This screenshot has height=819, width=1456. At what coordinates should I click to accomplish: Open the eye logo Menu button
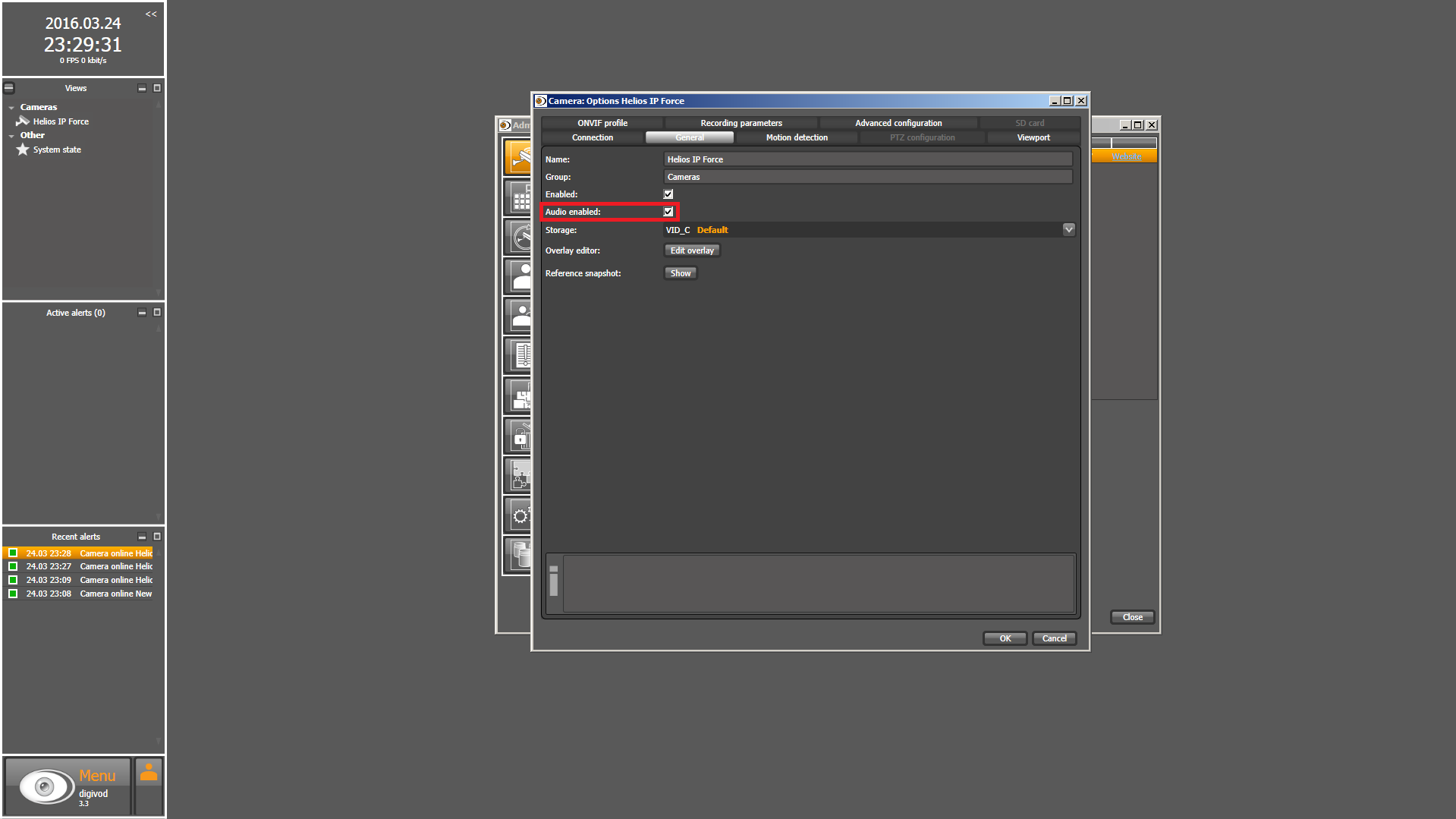tap(46, 786)
